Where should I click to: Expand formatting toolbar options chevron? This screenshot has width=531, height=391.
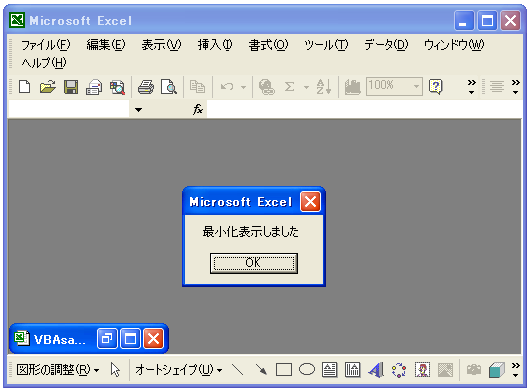coord(516,87)
